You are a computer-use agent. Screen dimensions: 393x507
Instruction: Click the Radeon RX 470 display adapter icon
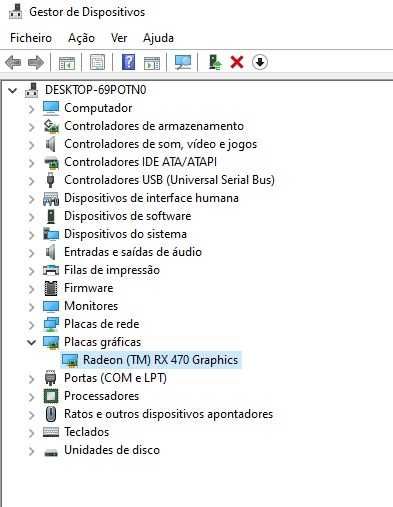(x=70, y=360)
